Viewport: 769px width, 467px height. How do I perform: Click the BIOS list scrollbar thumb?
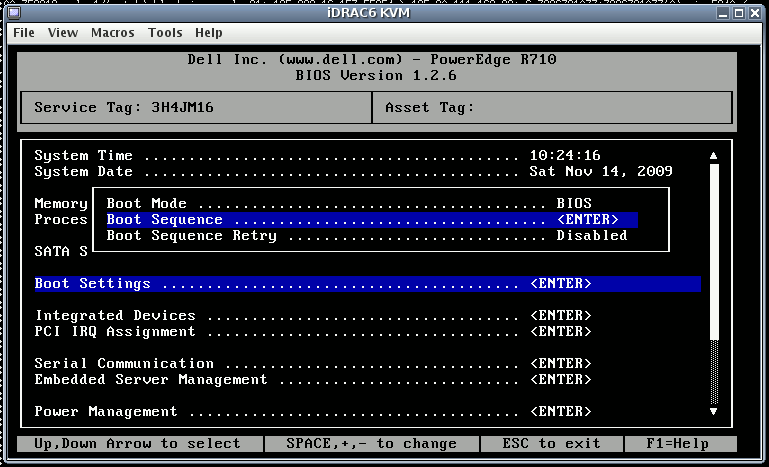(714, 252)
